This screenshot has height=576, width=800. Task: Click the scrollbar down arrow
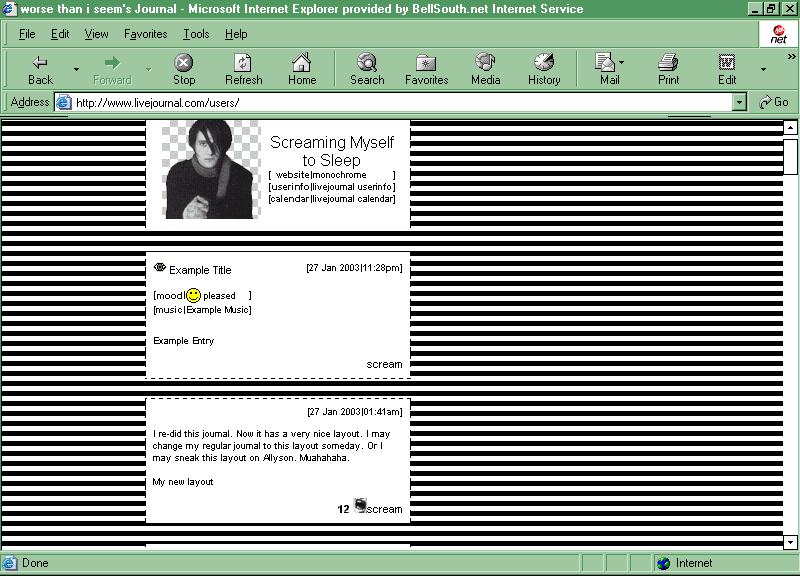point(790,543)
